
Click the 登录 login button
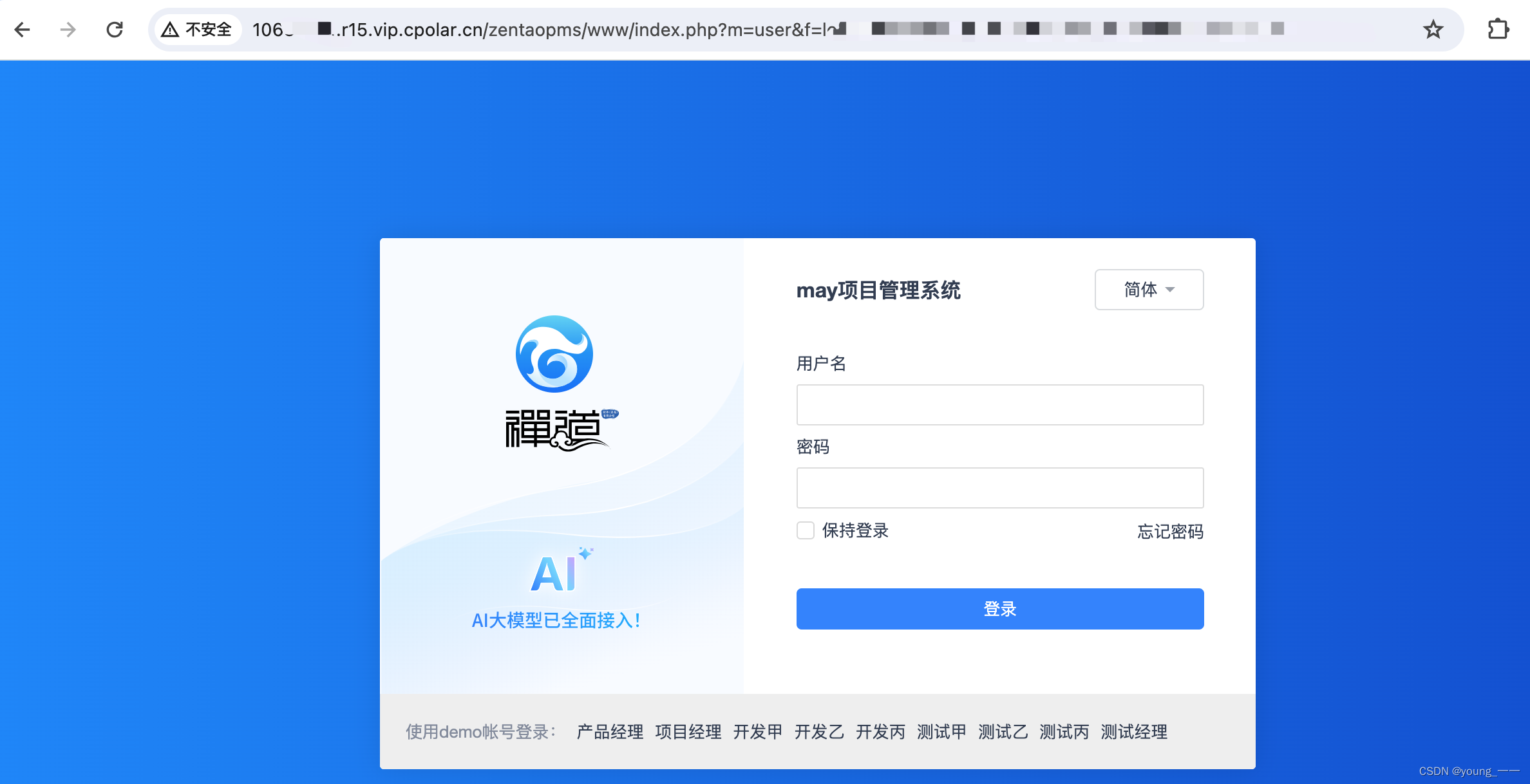pos(1000,609)
